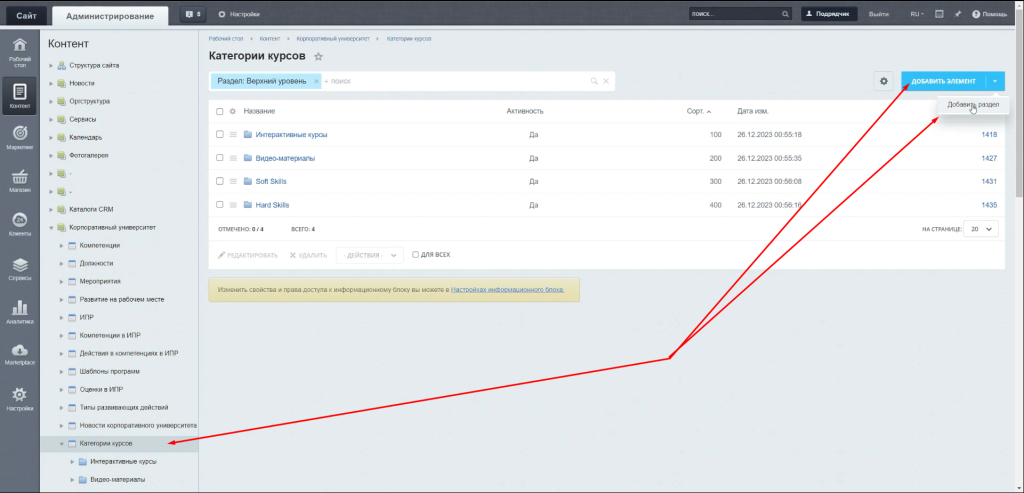
Task: Open the Клиенты sidebar icon
Action: tap(19, 224)
